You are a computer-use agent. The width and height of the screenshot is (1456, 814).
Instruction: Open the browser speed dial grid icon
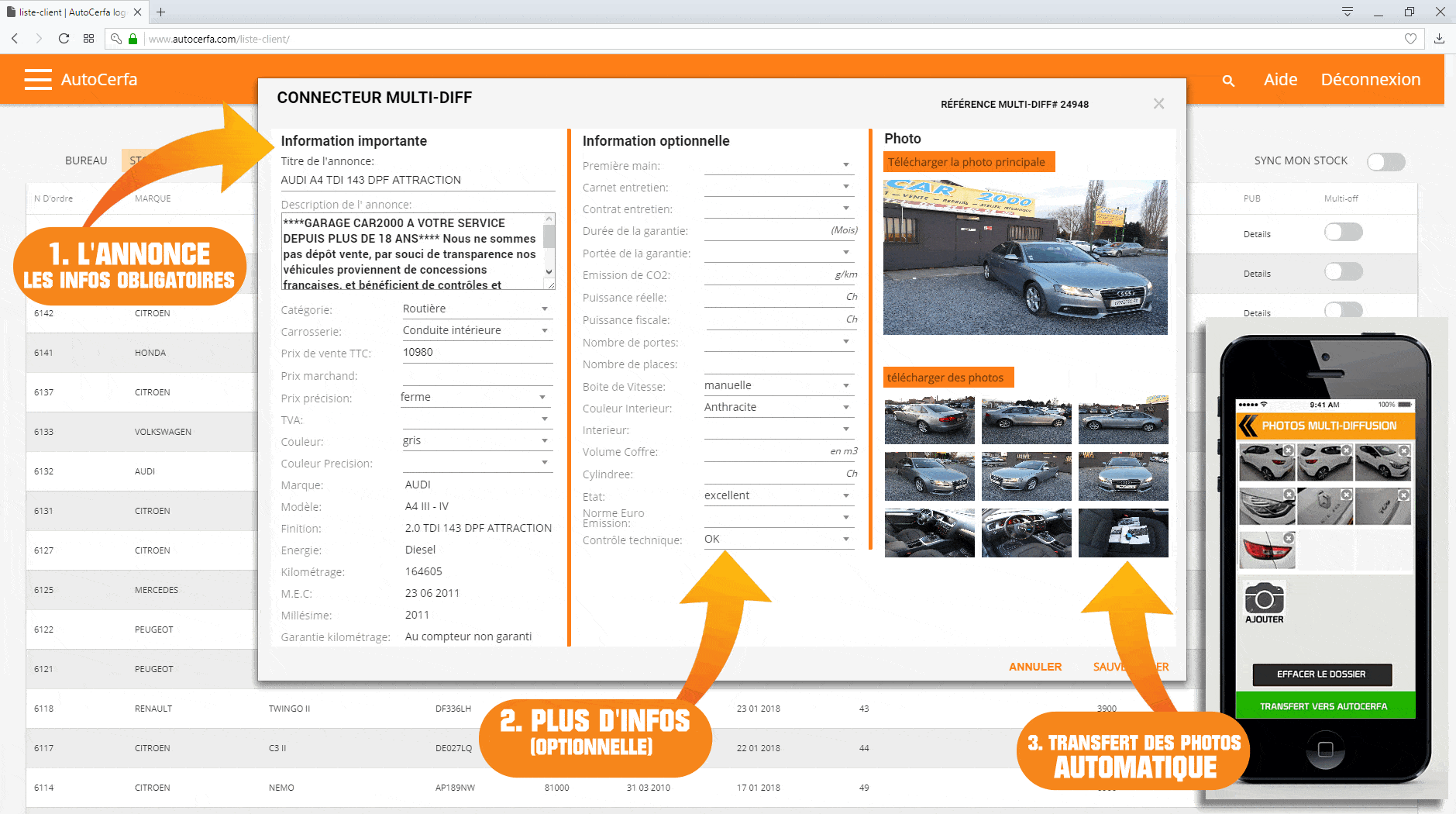coord(89,39)
